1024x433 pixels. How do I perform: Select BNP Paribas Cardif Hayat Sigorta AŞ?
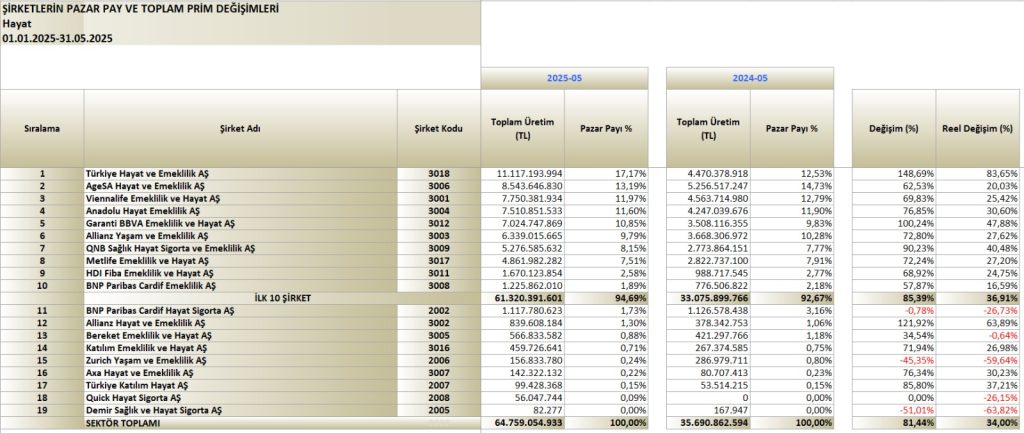[240, 311]
